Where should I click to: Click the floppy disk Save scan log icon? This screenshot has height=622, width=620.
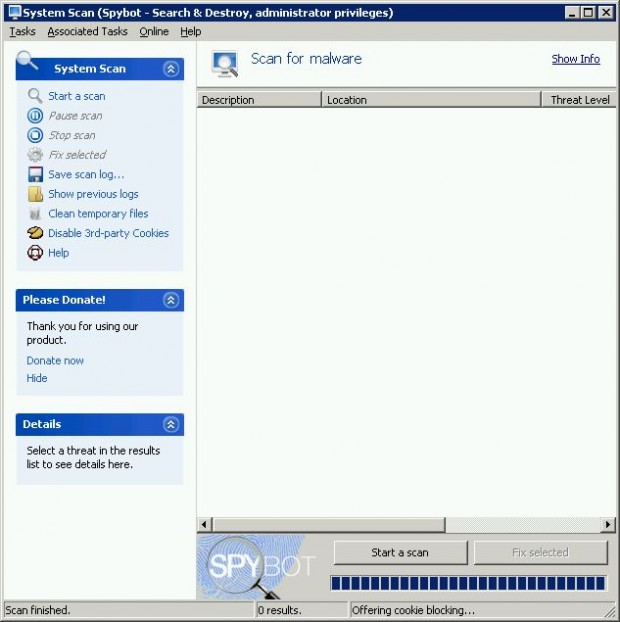click(x=35, y=175)
